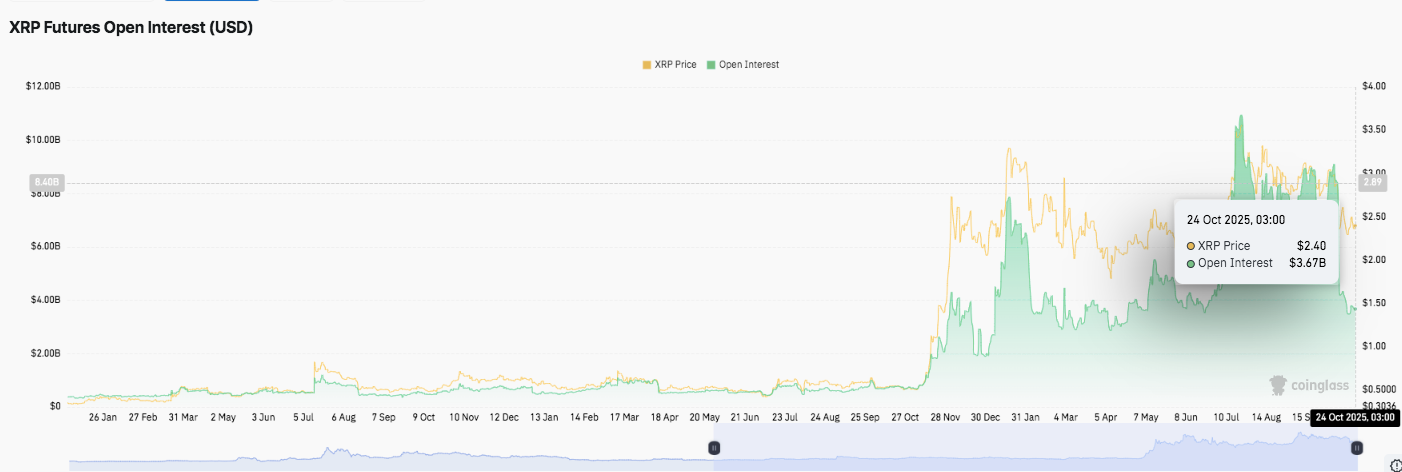
Task: Click the green Open Interest dot in tooltip
Action: pyautogui.click(x=1191, y=264)
